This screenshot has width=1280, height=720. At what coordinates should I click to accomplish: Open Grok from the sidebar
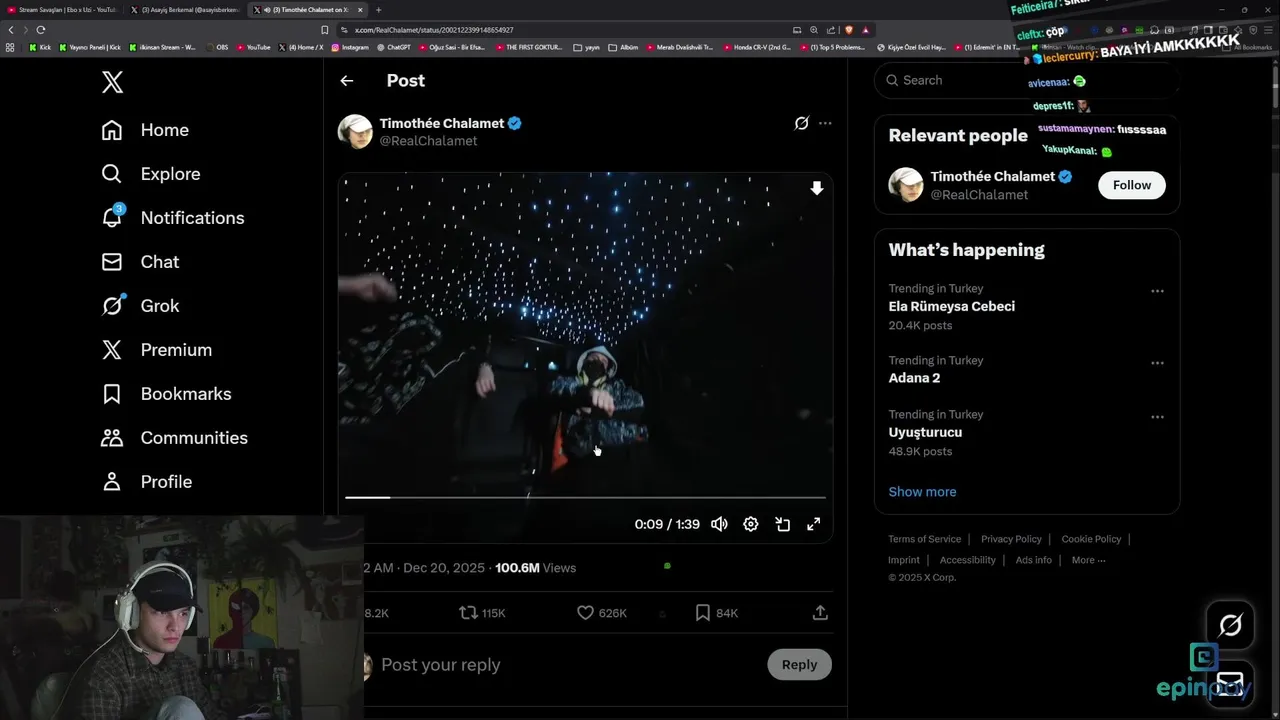point(140,306)
